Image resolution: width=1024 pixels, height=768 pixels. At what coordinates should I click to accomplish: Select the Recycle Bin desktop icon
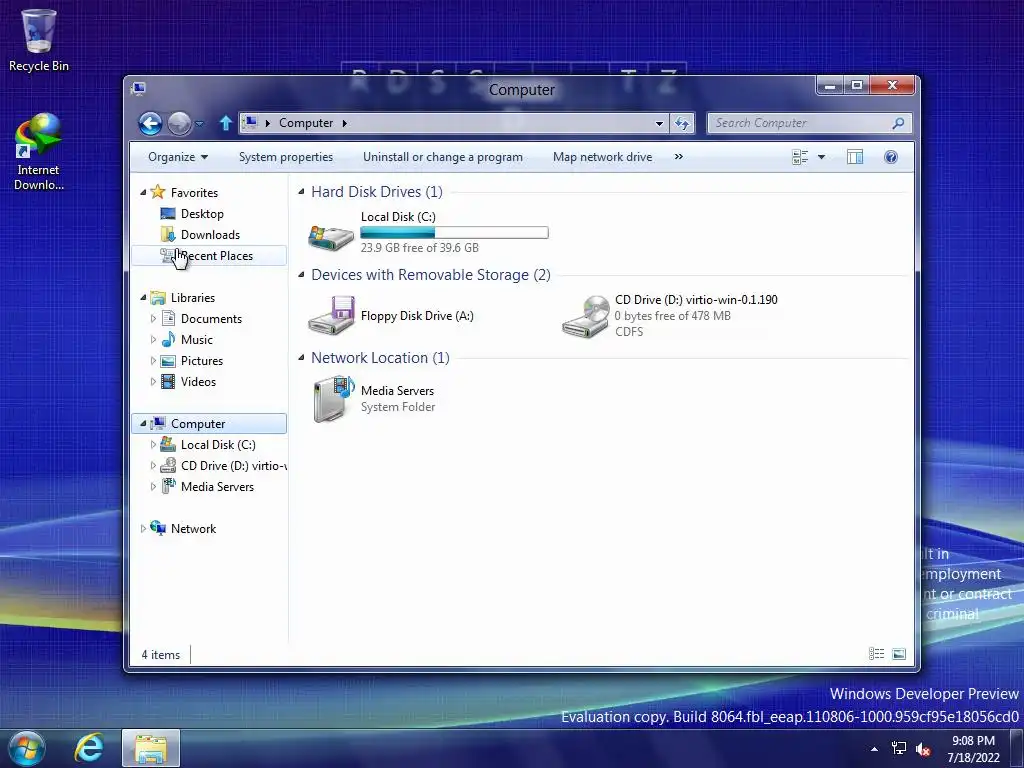click(x=39, y=40)
